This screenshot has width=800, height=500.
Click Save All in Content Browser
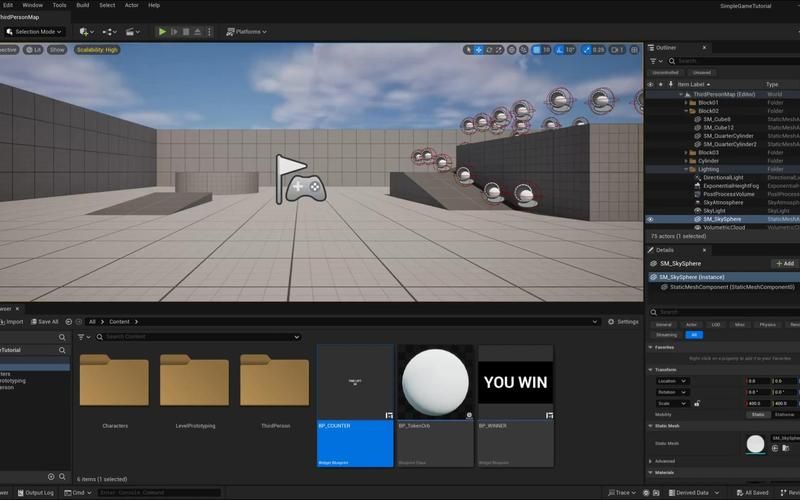[43, 322]
